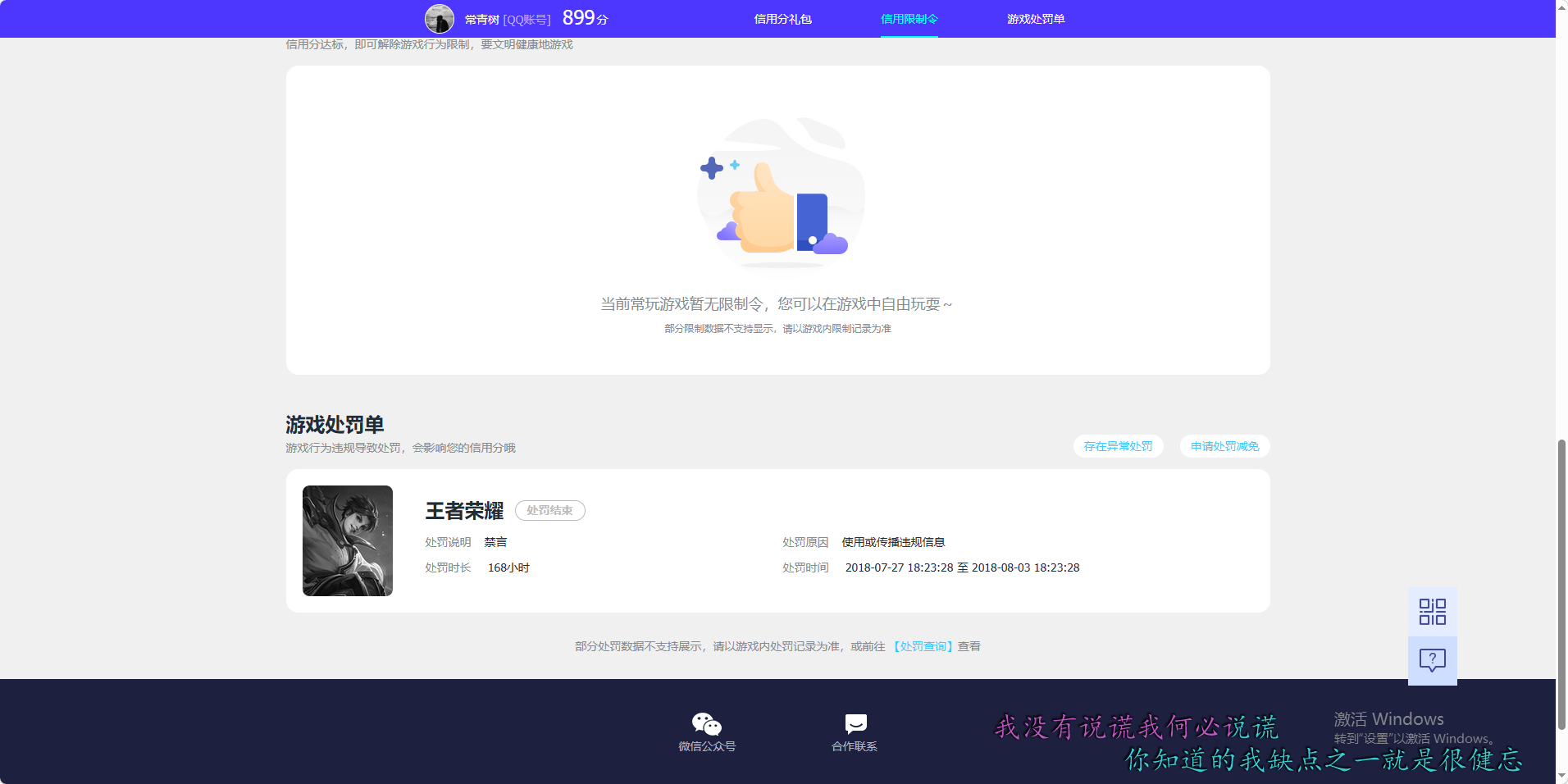1568x784 pixels.
Task: Click the 激活 Windows notice text
Action: click(1388, 719)
